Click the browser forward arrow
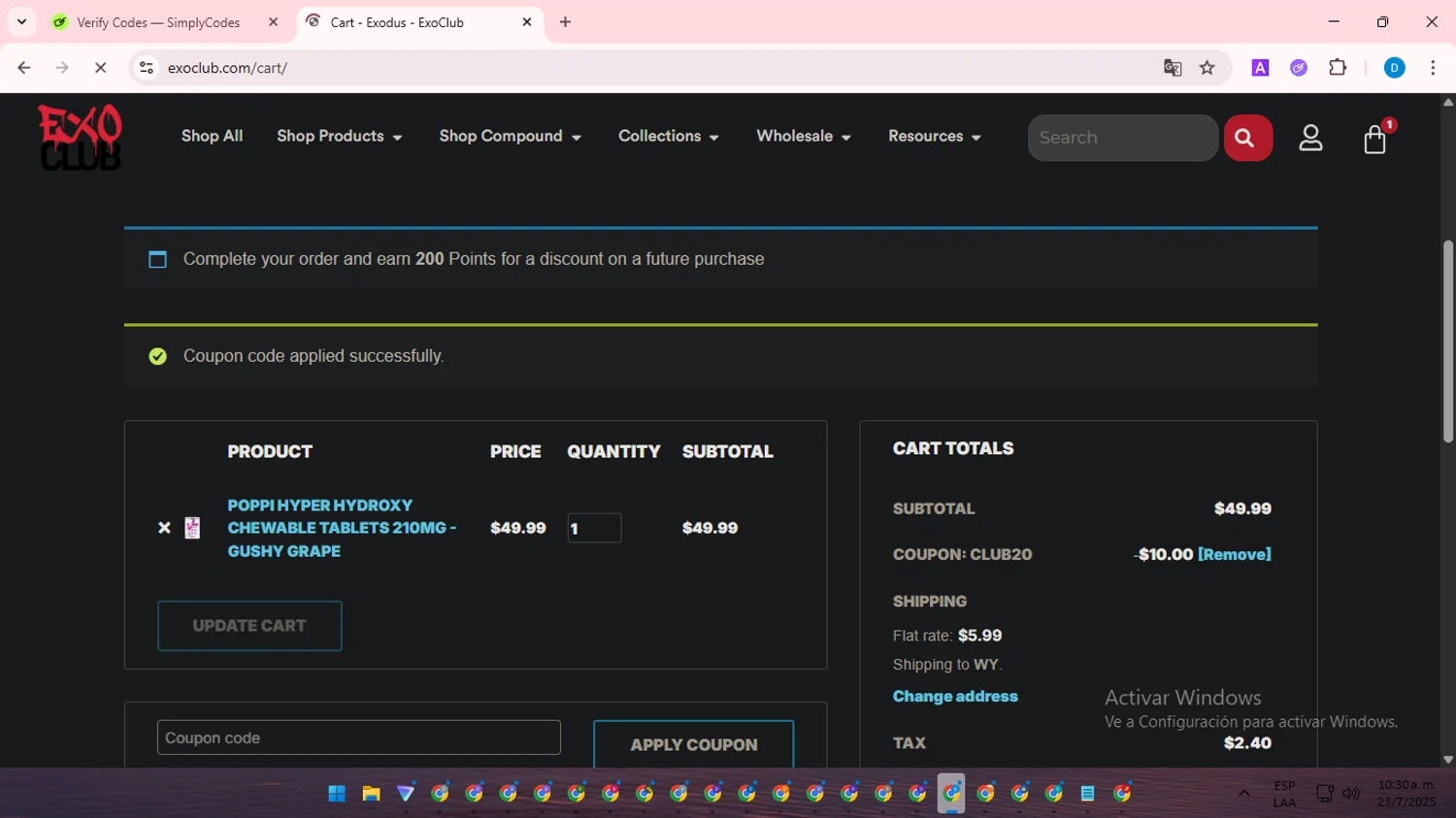 click(62, 68)
